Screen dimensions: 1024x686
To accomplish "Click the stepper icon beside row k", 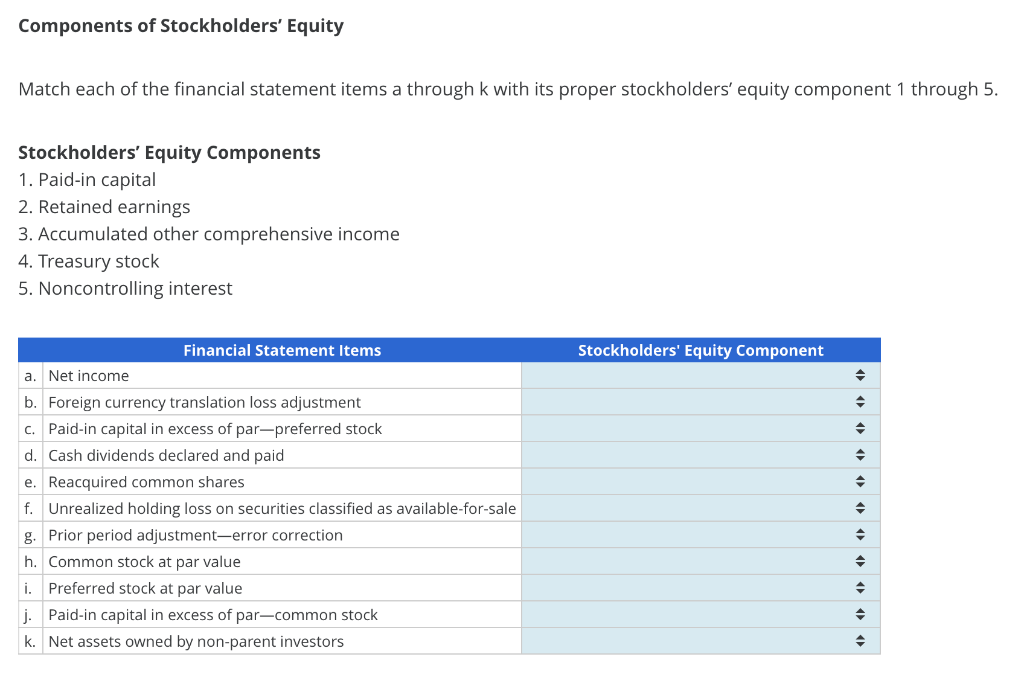I will click(859, 640).
